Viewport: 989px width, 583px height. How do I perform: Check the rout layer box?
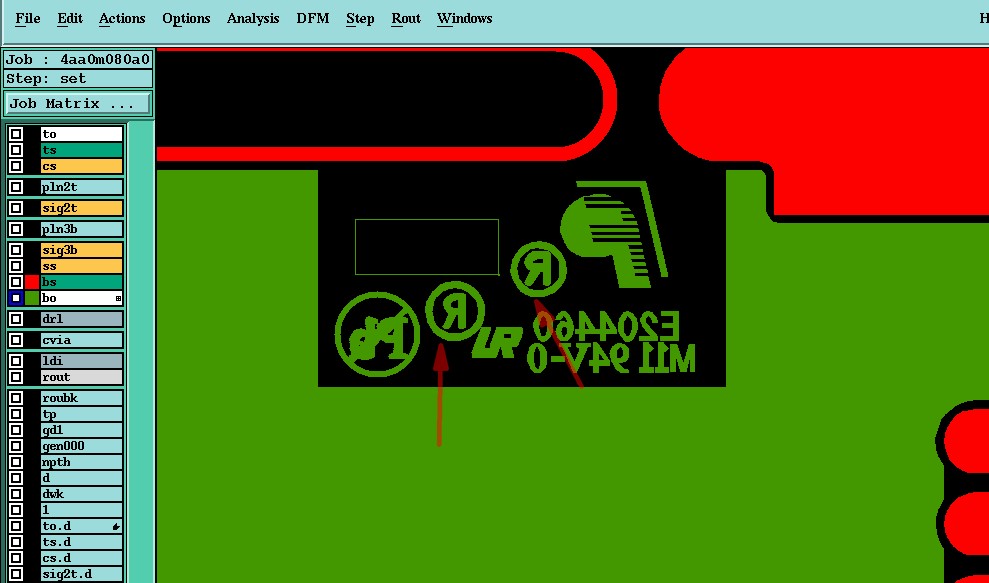pyautogui.click(x=16, y=377)
